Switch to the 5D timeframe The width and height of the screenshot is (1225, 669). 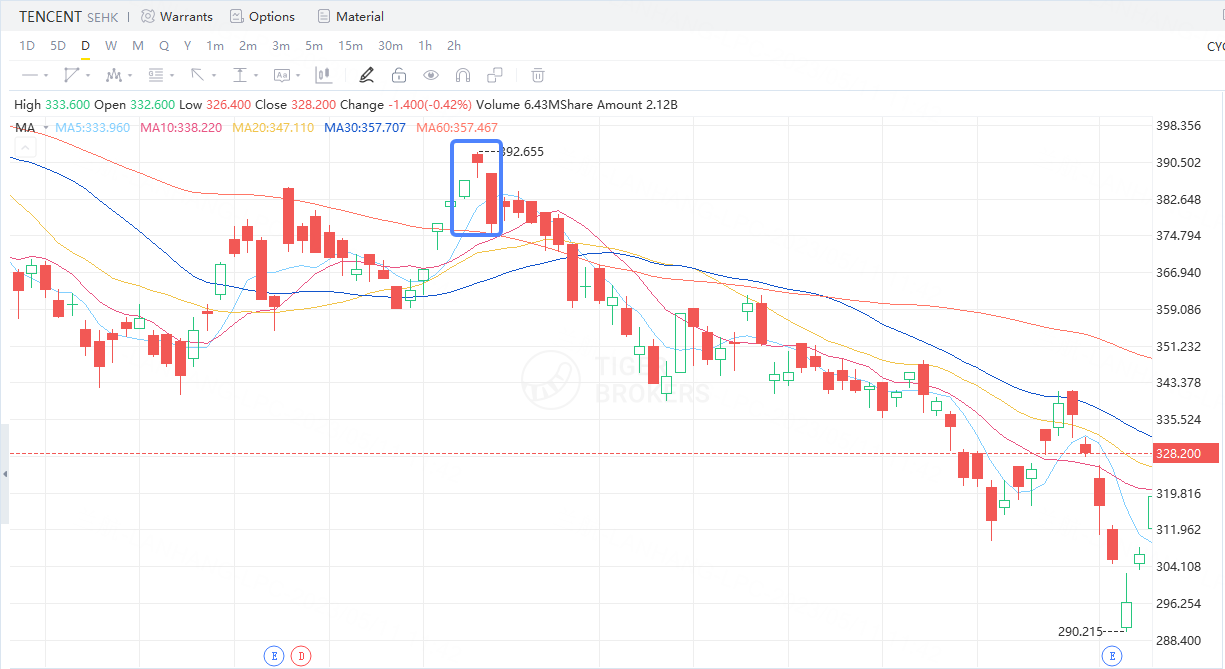point(58,46)
